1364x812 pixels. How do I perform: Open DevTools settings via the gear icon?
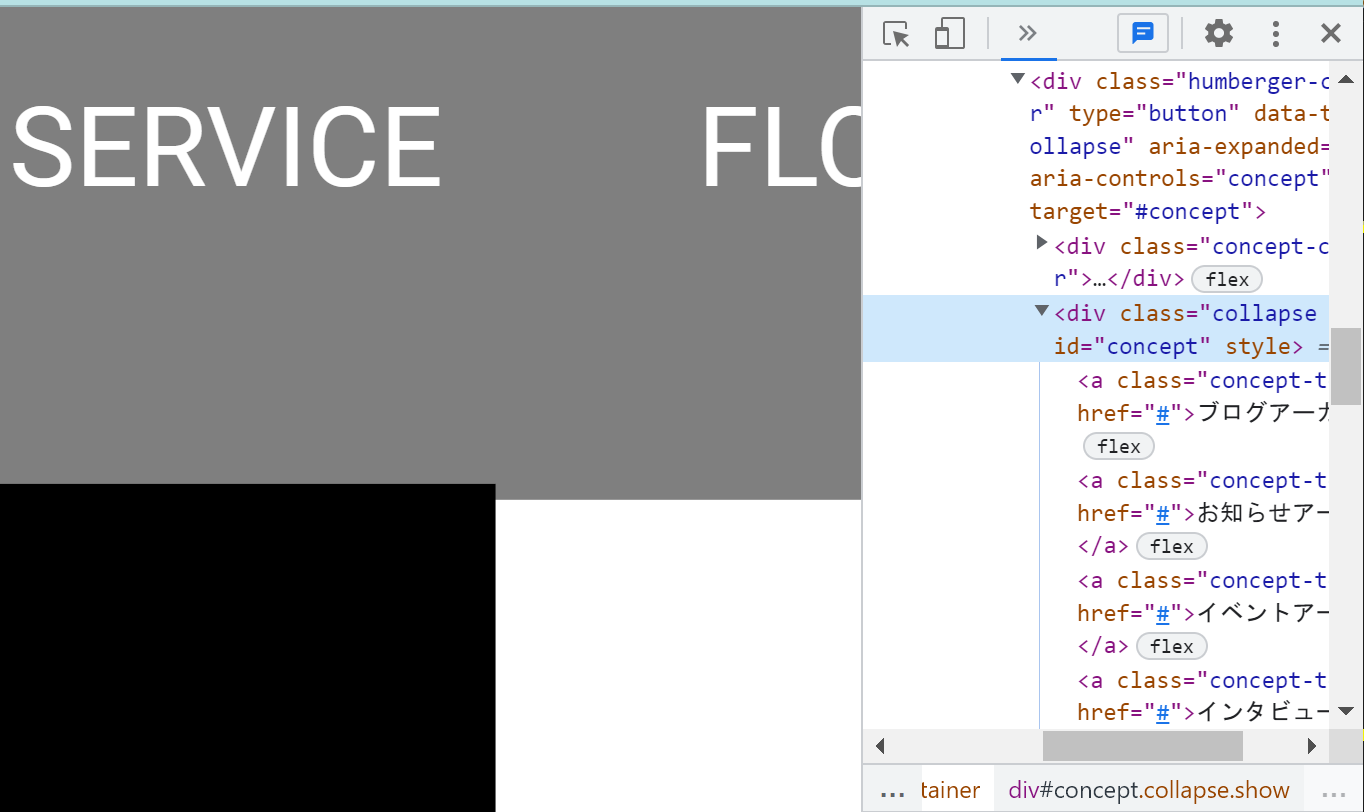[1218, 33]
